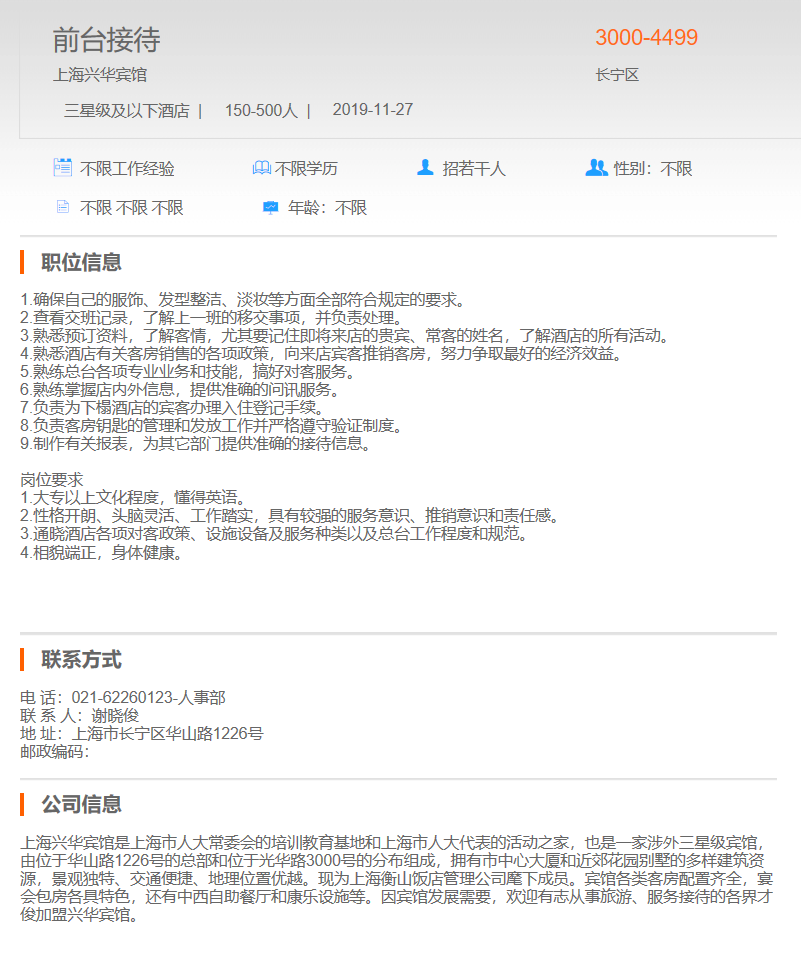Click the two-people icon beside 性别
The image size is (801, 968).
pyautogui.click(x=596, y=168)
